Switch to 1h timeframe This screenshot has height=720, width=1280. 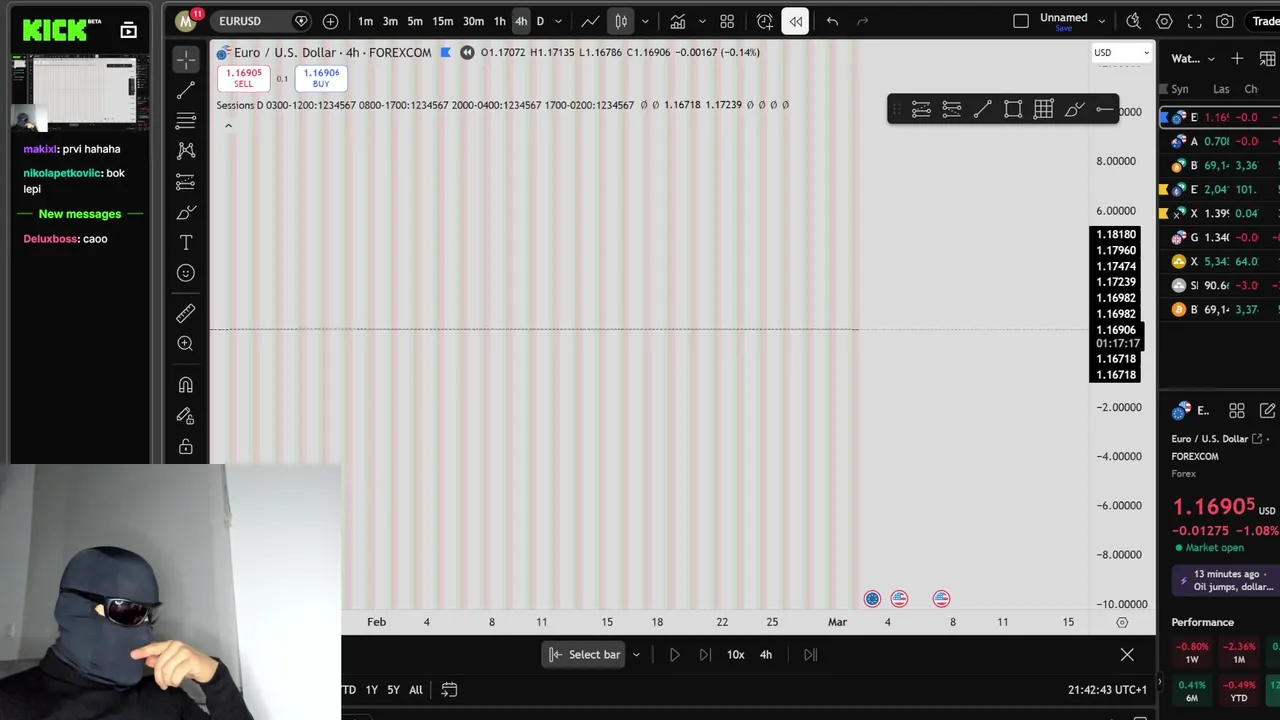pyautogui.click(x=499, y=21)
